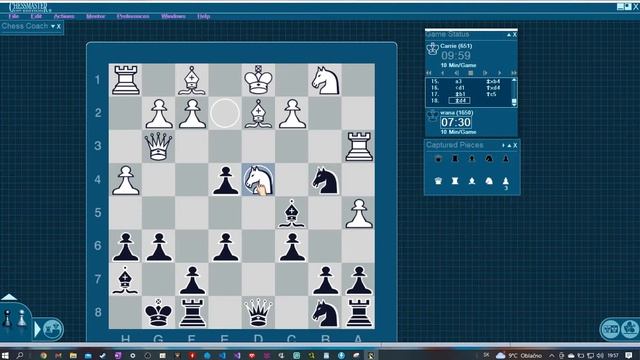Open the Windows Start menu
Image resolution: width=640 pixels, height=360 pixels.
coord(5,356)
